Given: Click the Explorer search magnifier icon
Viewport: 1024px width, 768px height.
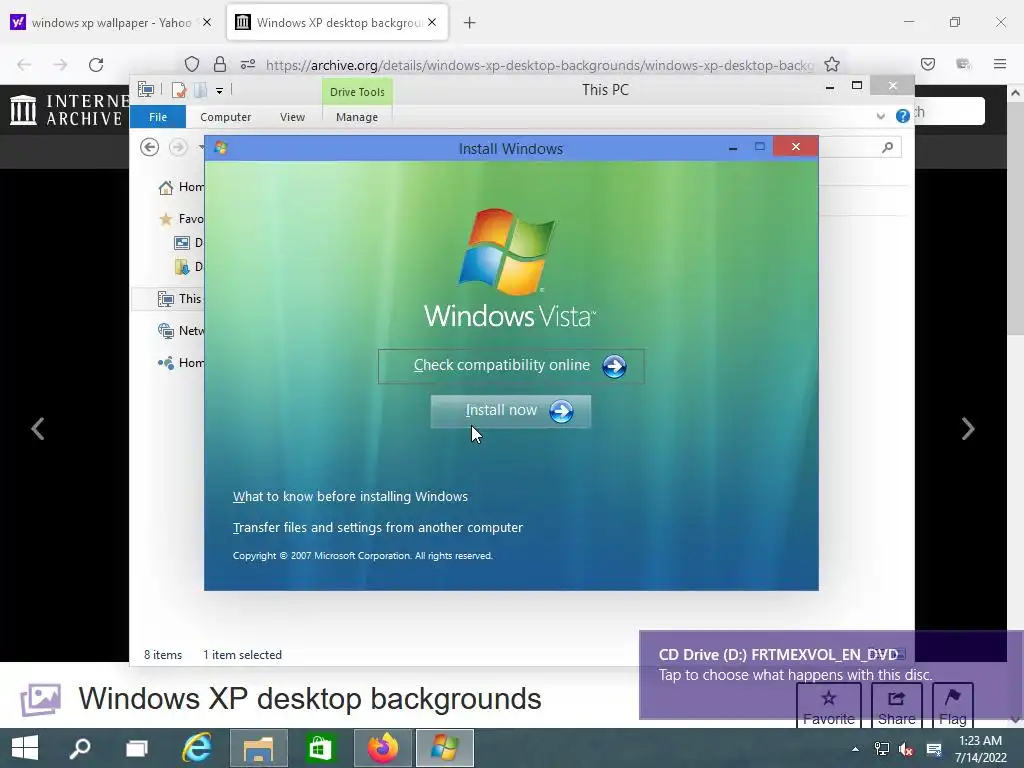Looking at the screenshot, I should click(x=887, y=148).
